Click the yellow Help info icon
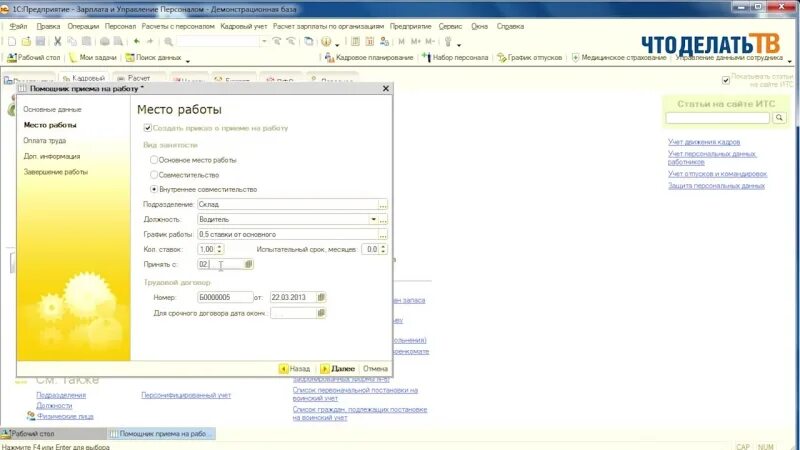800x450 pixels. click(326, 41)
